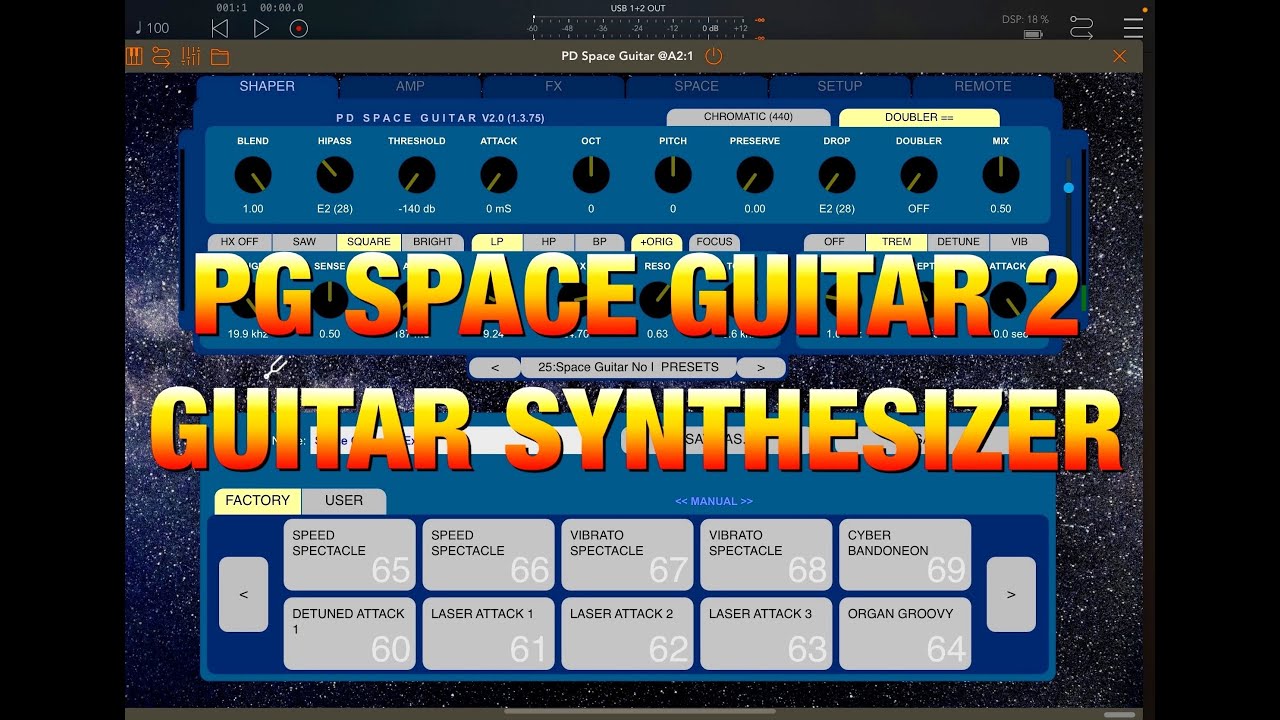Click the THRESHOLD knob
The height and width of the screenshot is (720, 1280).
(417, 175)
